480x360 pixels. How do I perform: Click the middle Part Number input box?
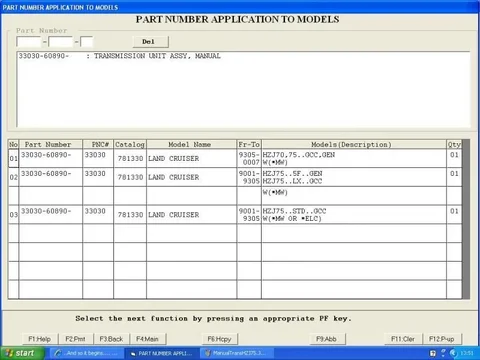pyautogui.click(x=60, y=42)
